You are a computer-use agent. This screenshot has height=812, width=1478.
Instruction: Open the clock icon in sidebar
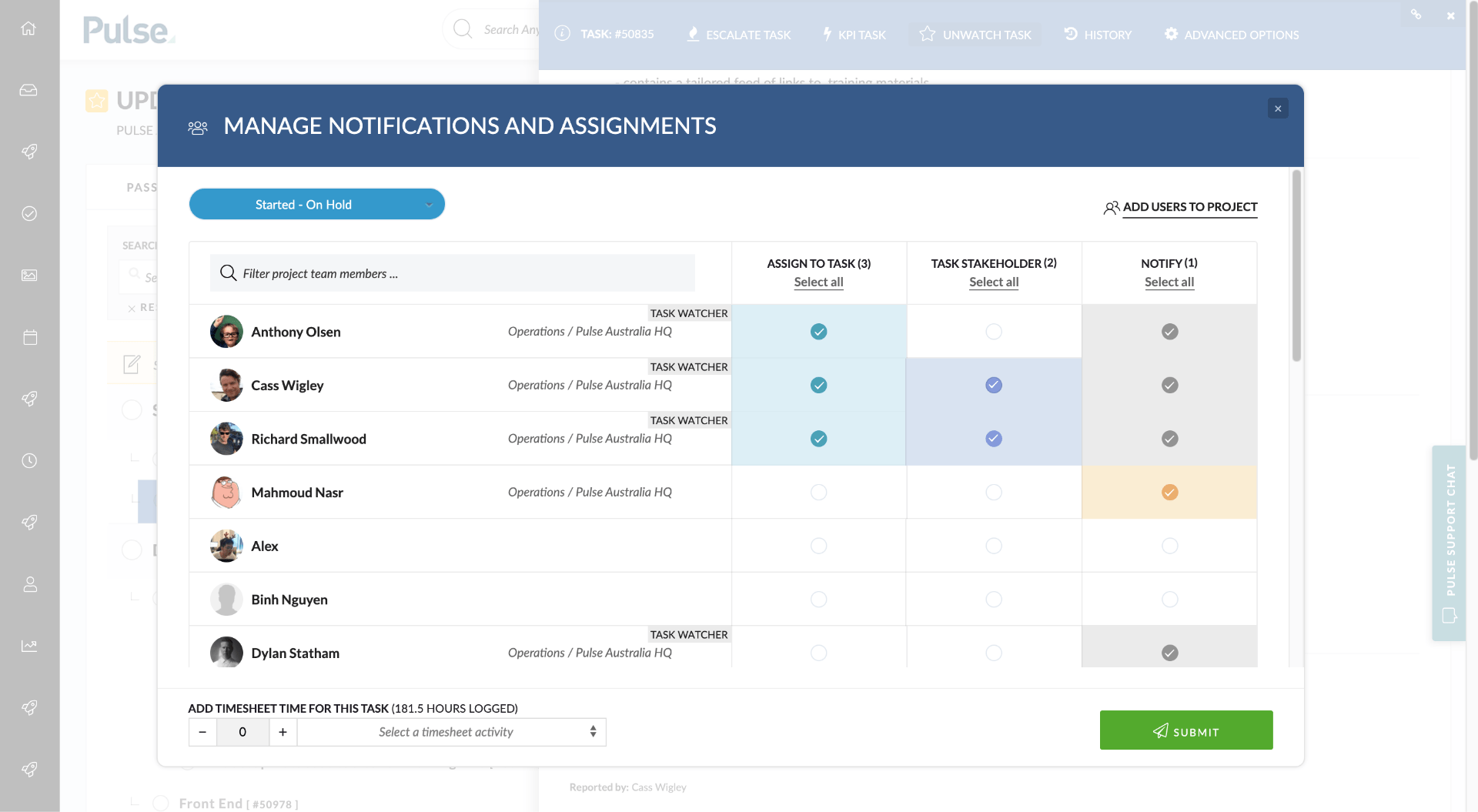coord(29,460)
